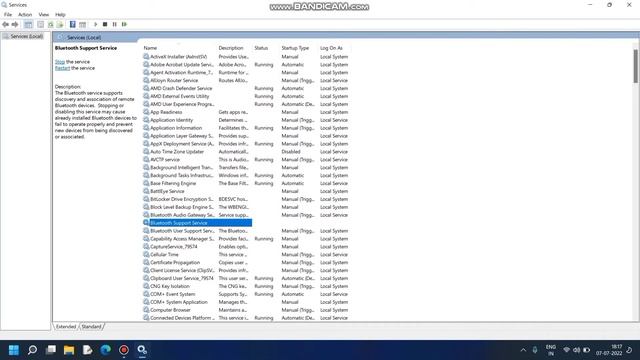This screenshot has width=640, height=360.
Task: Open the blue Help toolbar icon
Action: pyautogui.click(x=73, y=24)
